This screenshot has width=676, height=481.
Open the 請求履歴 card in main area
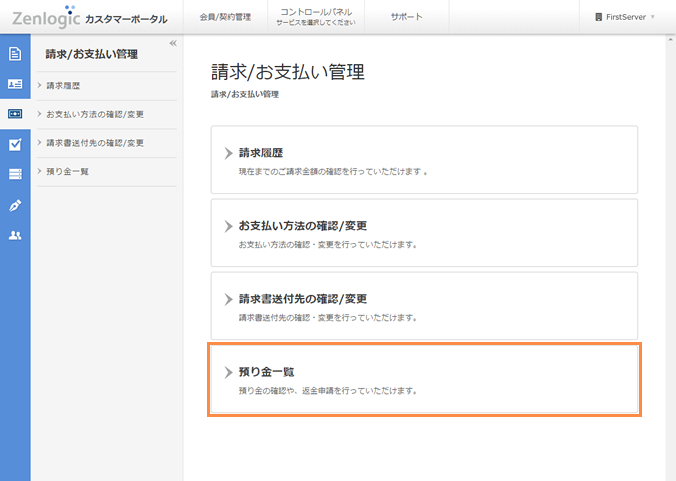[424, 159]
